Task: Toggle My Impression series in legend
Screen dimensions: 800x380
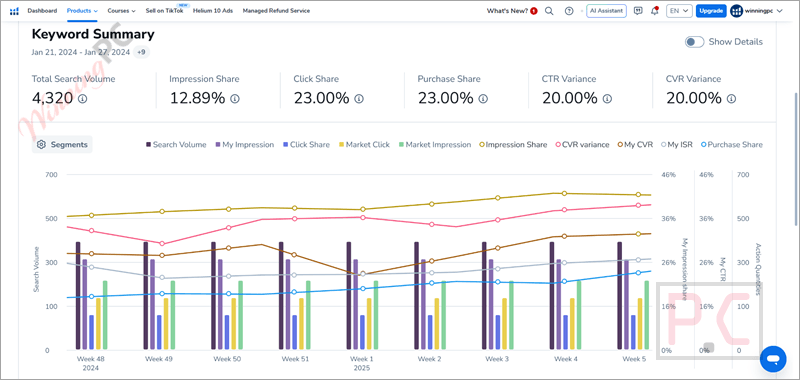Action: click(244, 145)
